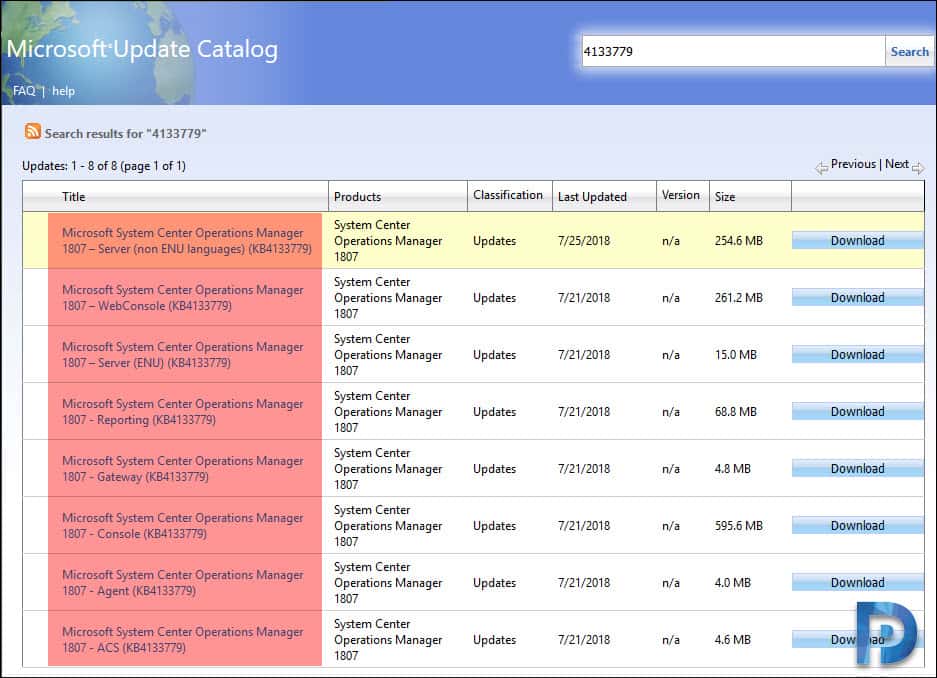The width and height of the screenshot is (937, 678).
Task: Click Updates classification in the ACS row
Action: (x=494, y=640)
